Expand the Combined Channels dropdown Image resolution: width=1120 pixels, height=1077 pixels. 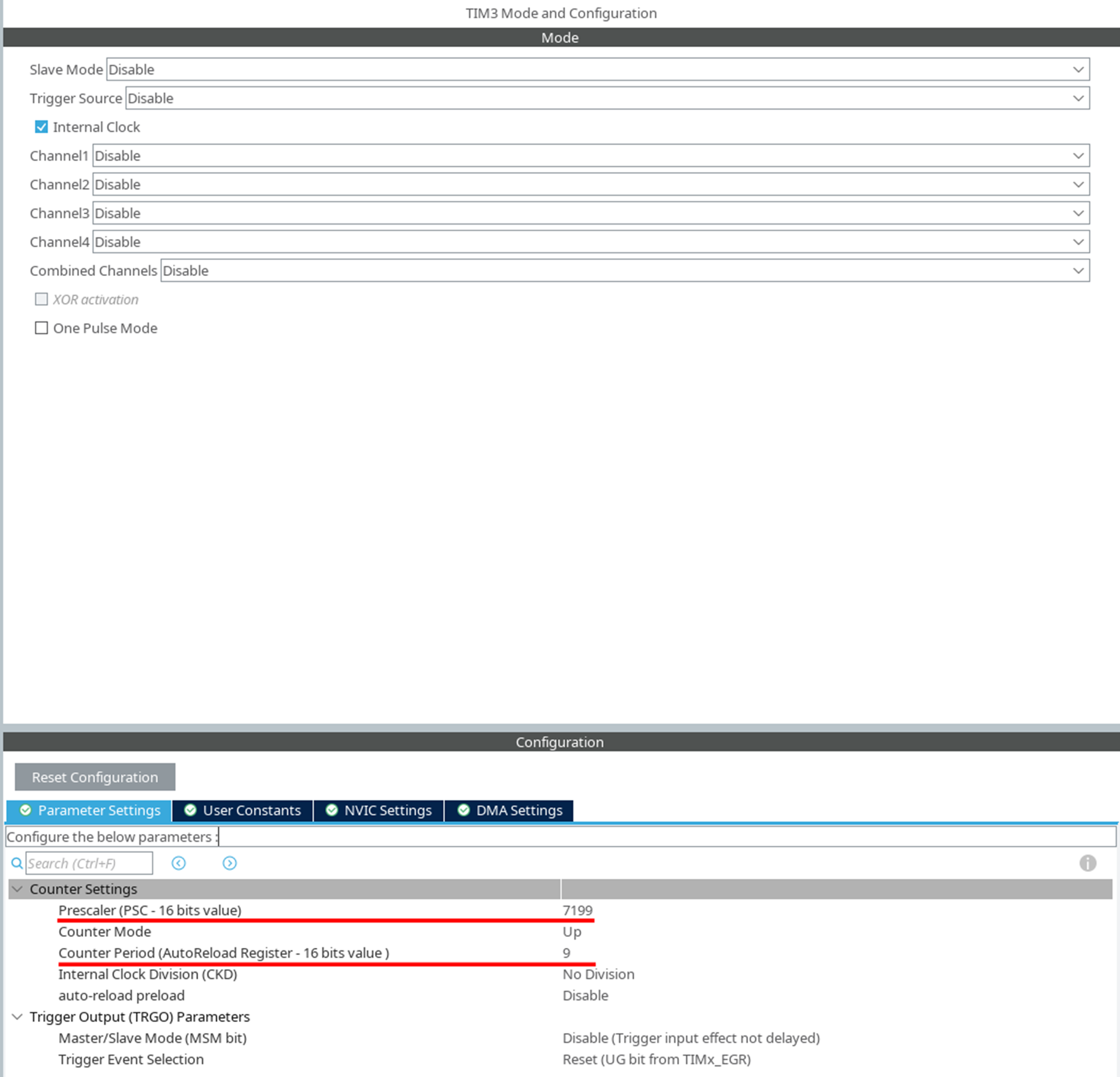pyautogui.click(x=625, y=270)
